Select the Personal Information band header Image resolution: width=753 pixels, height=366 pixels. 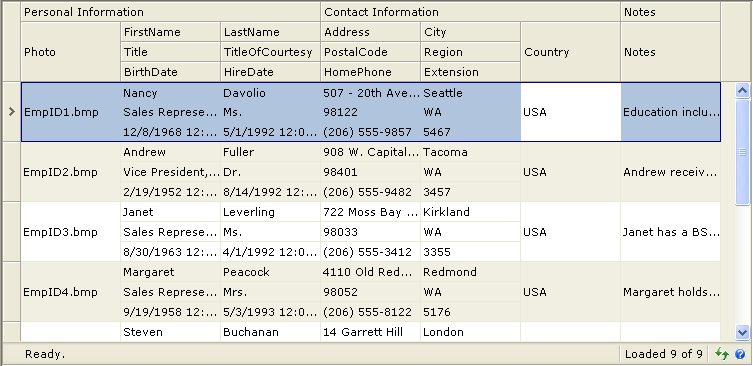(170, 12)
